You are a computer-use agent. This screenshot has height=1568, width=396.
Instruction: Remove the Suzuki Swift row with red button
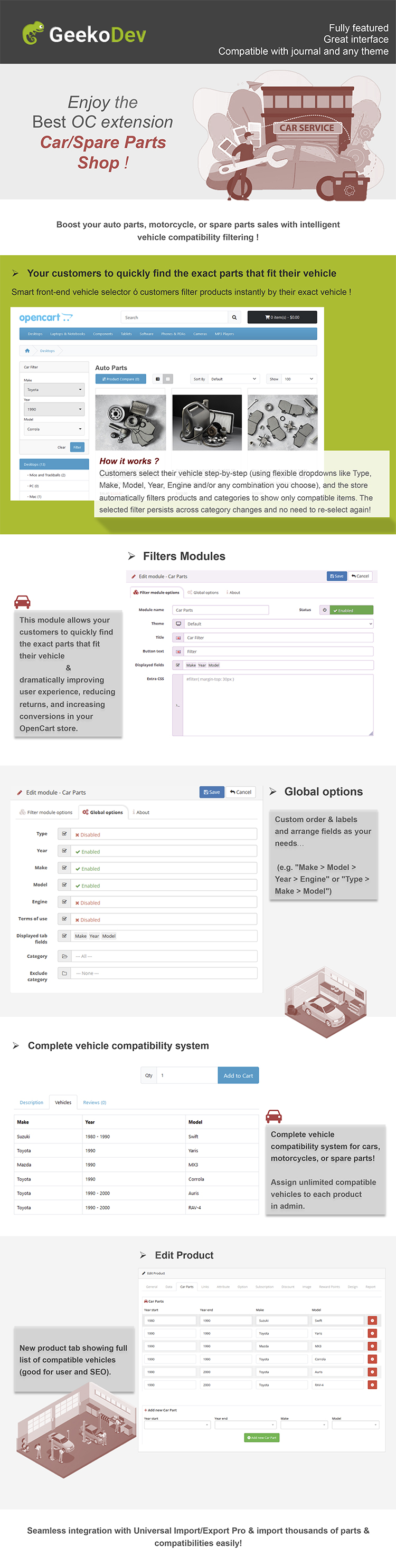coord(372,1320)
